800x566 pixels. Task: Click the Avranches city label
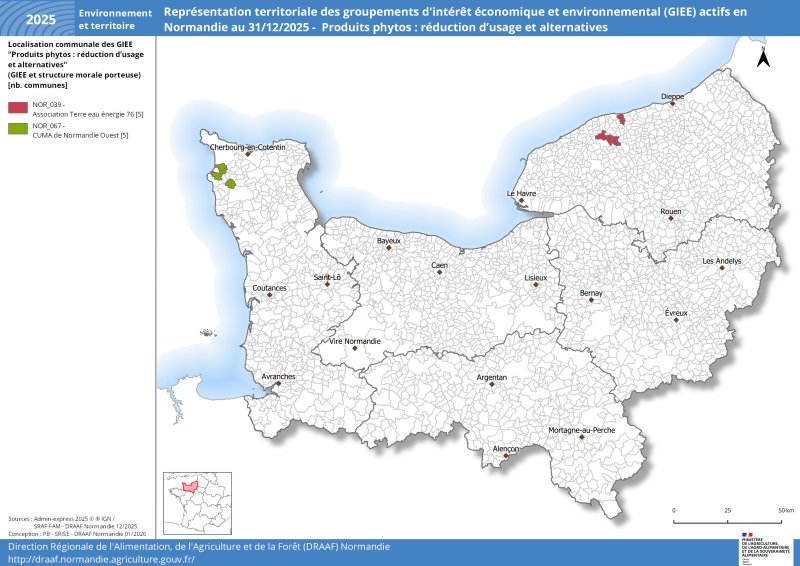[278, 377]
